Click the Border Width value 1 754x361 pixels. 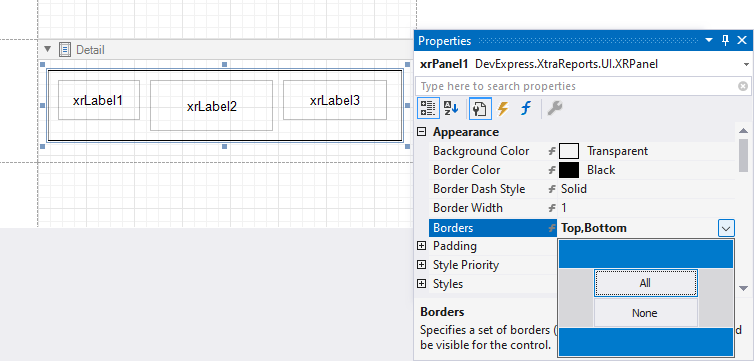564,208
